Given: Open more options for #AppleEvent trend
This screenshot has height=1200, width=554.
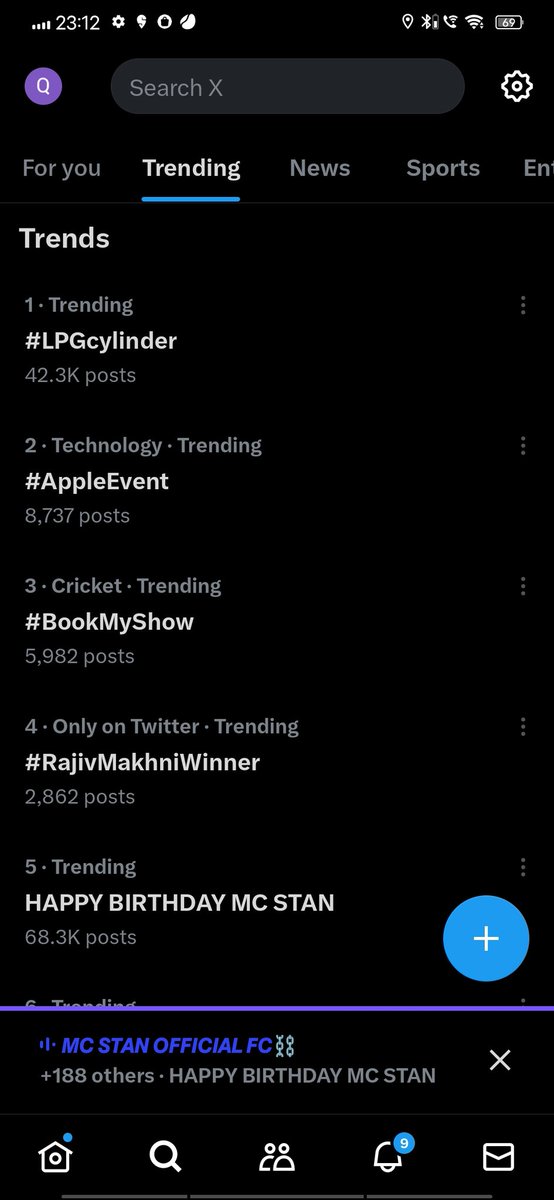Looking at the screenshot, I should tap(523, 446).
